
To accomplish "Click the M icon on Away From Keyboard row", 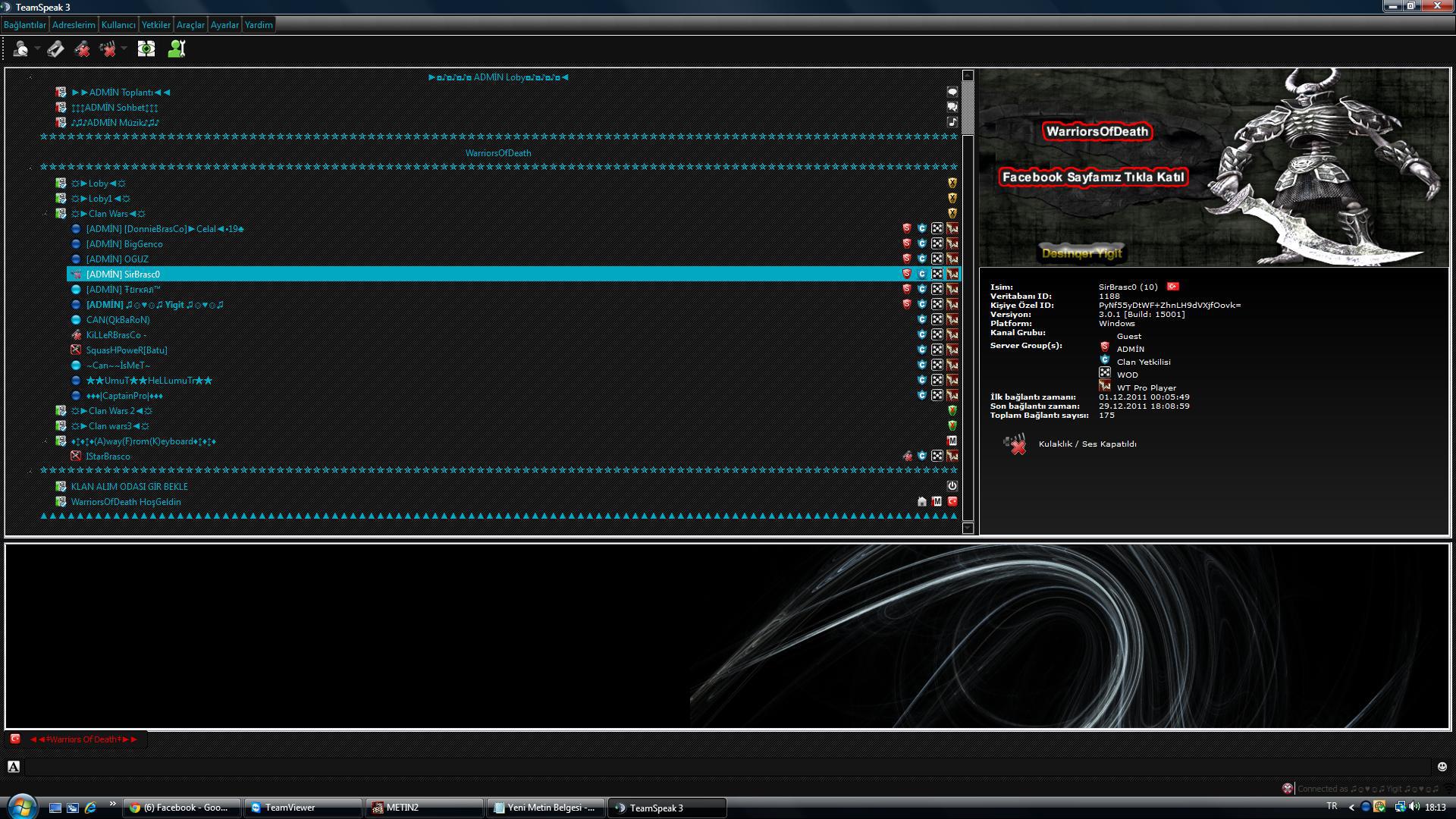I will (x=952, y=441).
